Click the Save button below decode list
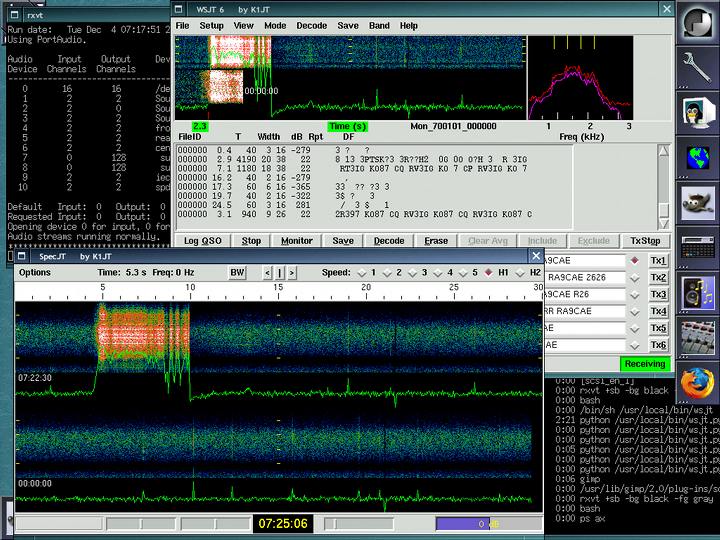This screenshot has width=720, height=540. (x=343, y=241)
